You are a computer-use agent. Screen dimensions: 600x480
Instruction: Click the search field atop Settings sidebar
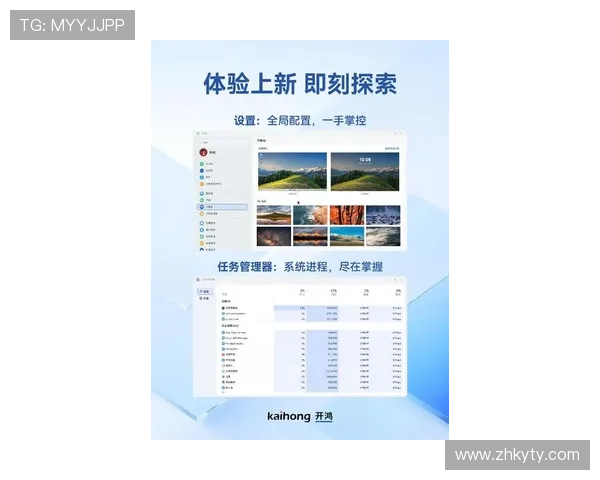click(222, 142)
